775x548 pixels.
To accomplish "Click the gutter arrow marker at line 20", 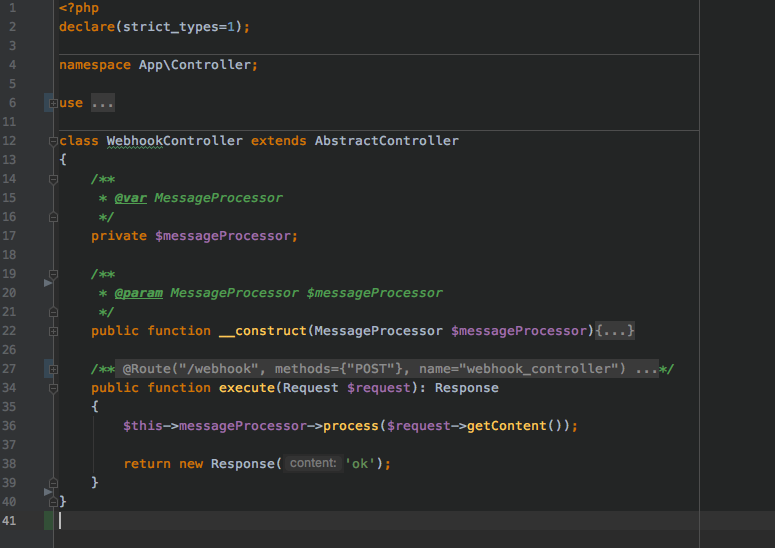I will (x=47, y=284).
